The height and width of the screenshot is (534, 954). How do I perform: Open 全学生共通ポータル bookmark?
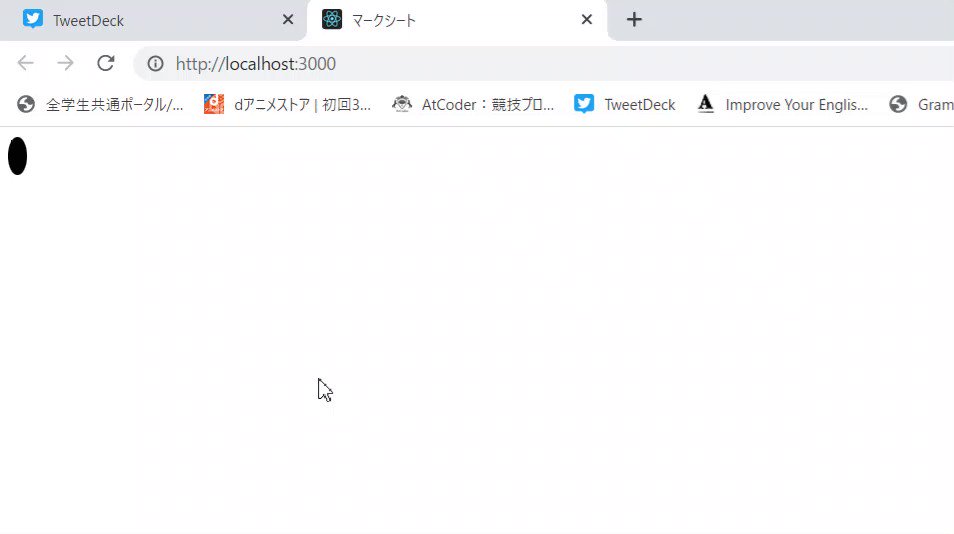(100, 105)
